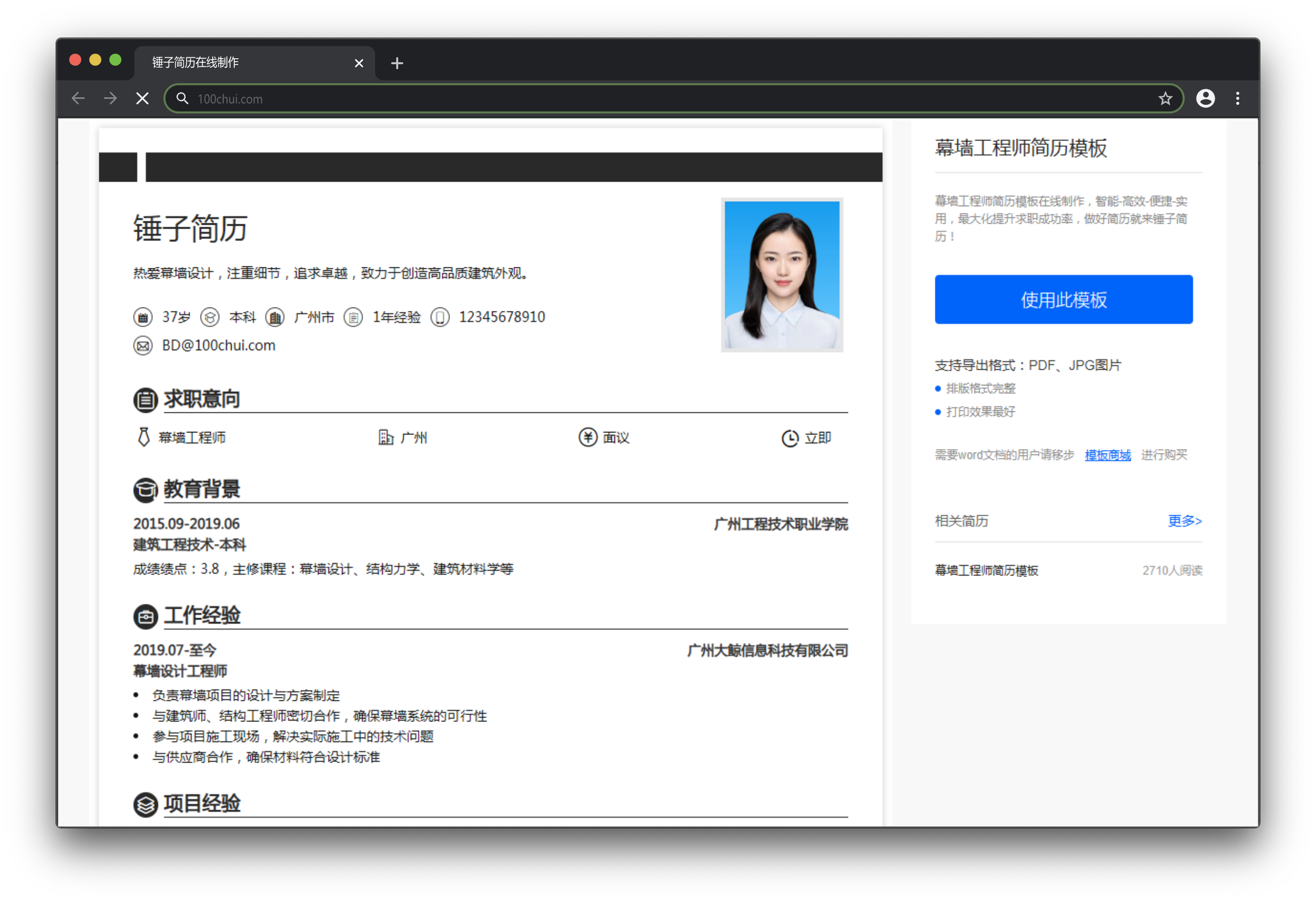1316x902 pixels.
Task: Click the city building icon beside 广州市
Action: tap(275, 317)
